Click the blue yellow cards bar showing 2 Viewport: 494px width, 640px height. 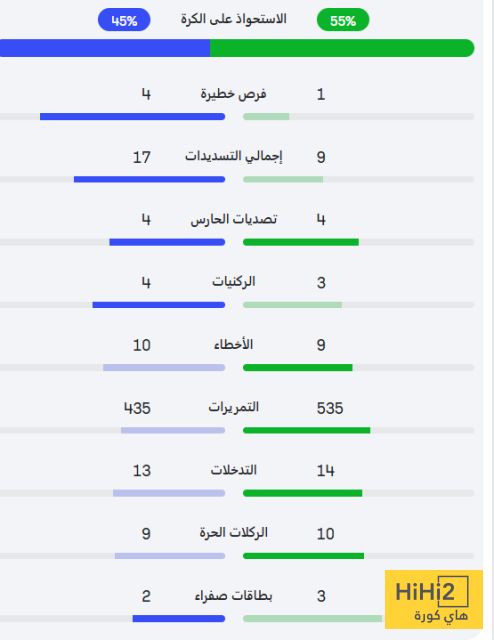tap(179, 619)
